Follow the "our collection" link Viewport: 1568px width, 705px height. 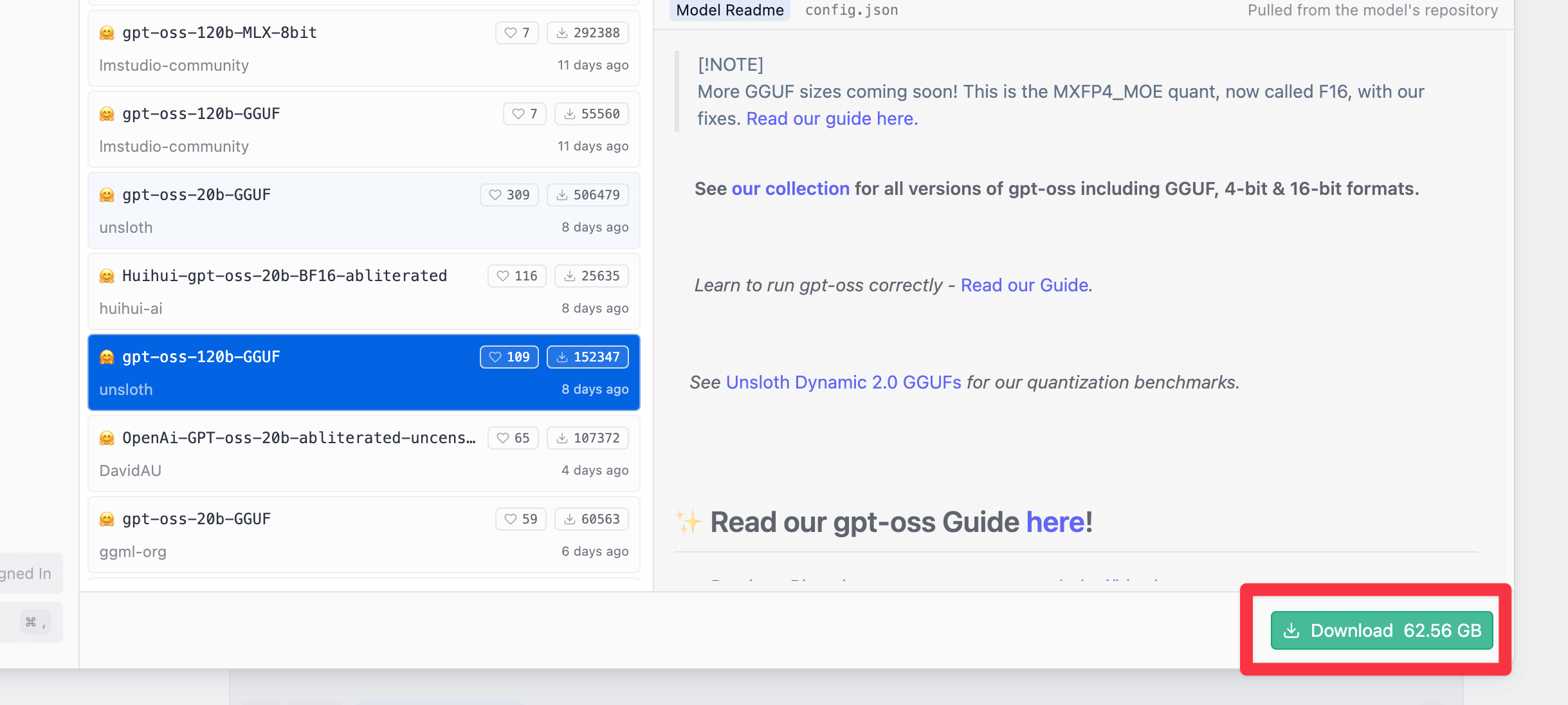pos(790,189)
